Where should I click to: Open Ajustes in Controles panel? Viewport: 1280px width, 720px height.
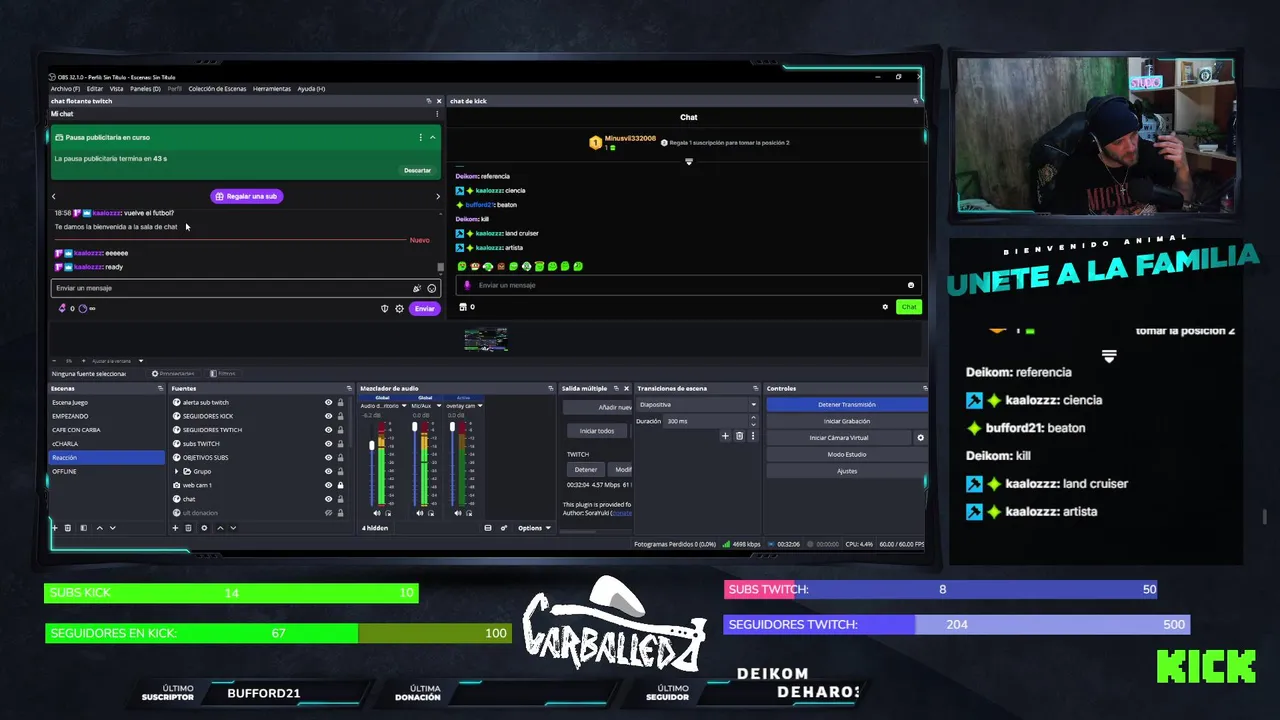(x=847, y=471)
